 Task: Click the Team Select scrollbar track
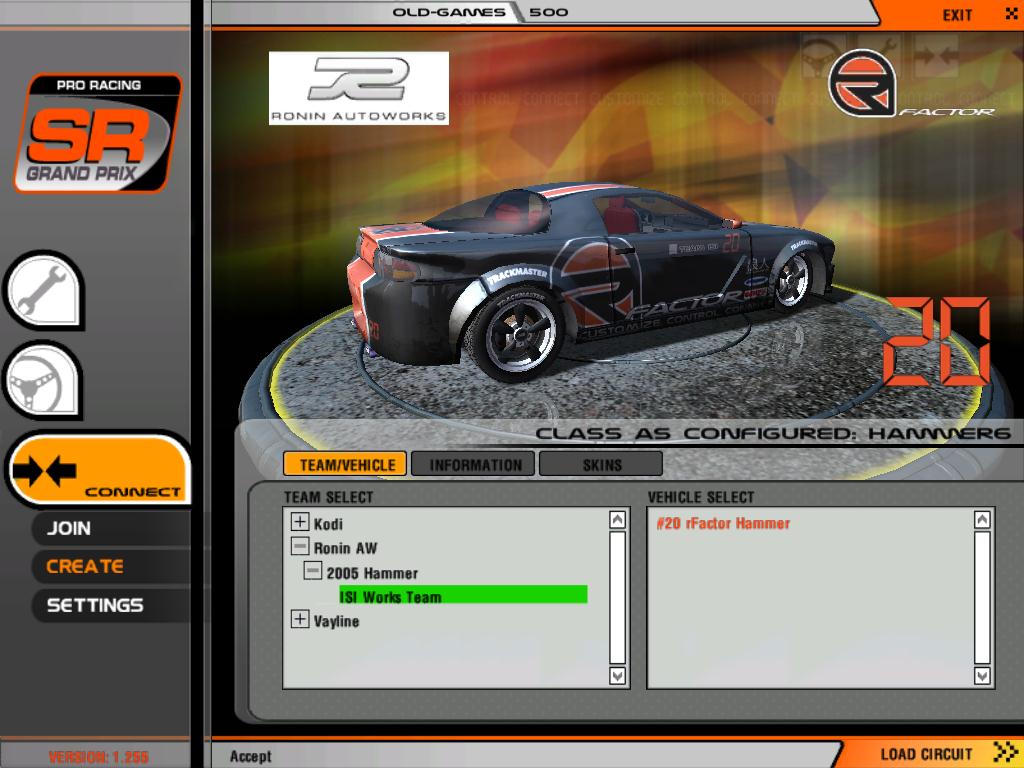click(x=617, y=598)
